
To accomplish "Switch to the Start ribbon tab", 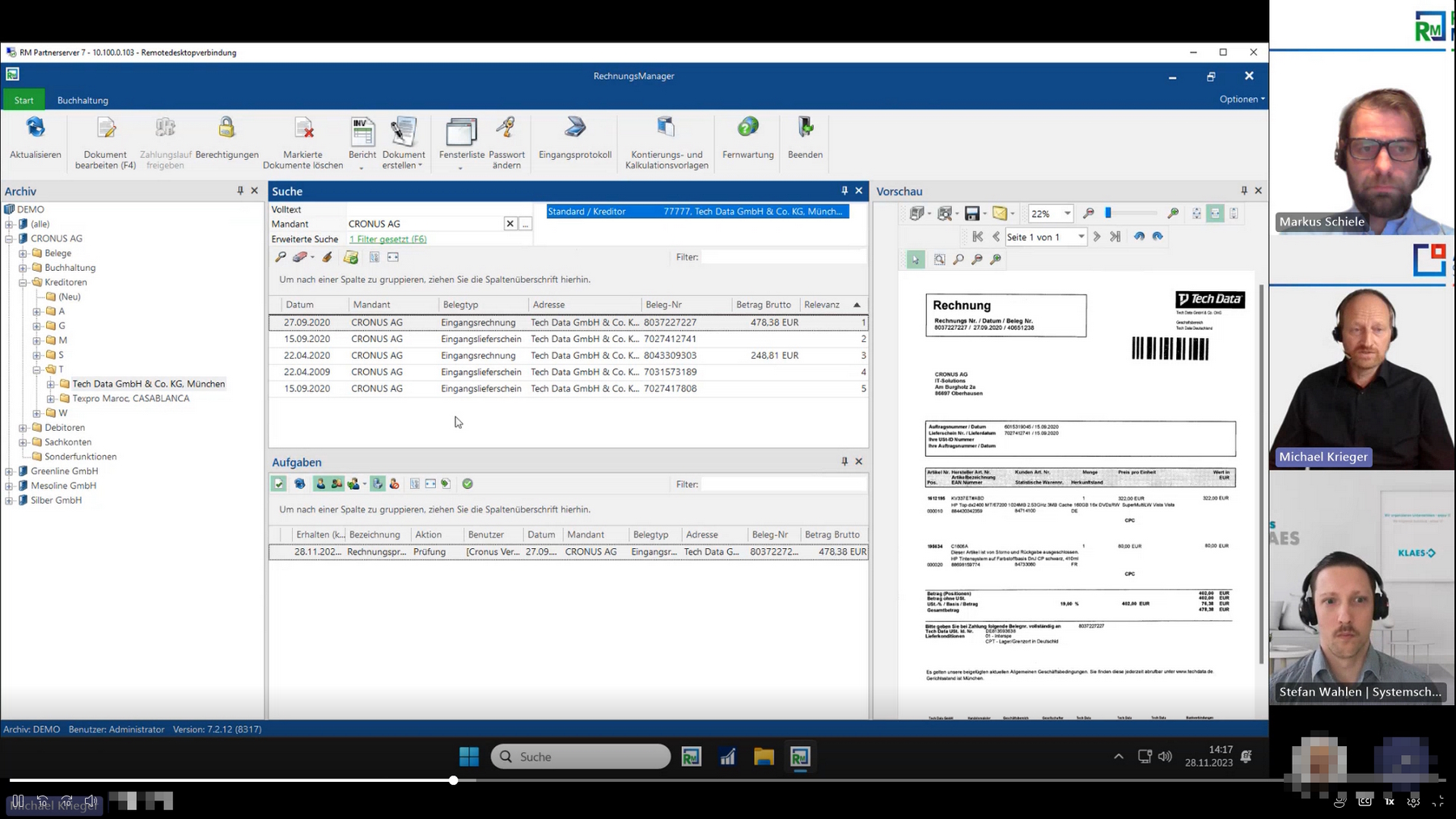I will coord(23,100).
